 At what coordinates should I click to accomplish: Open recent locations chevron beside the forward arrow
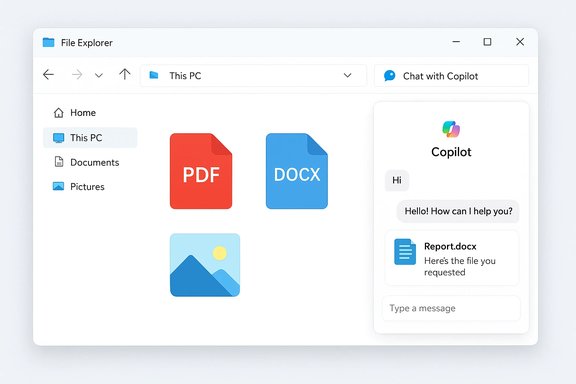tap(98, 76)
